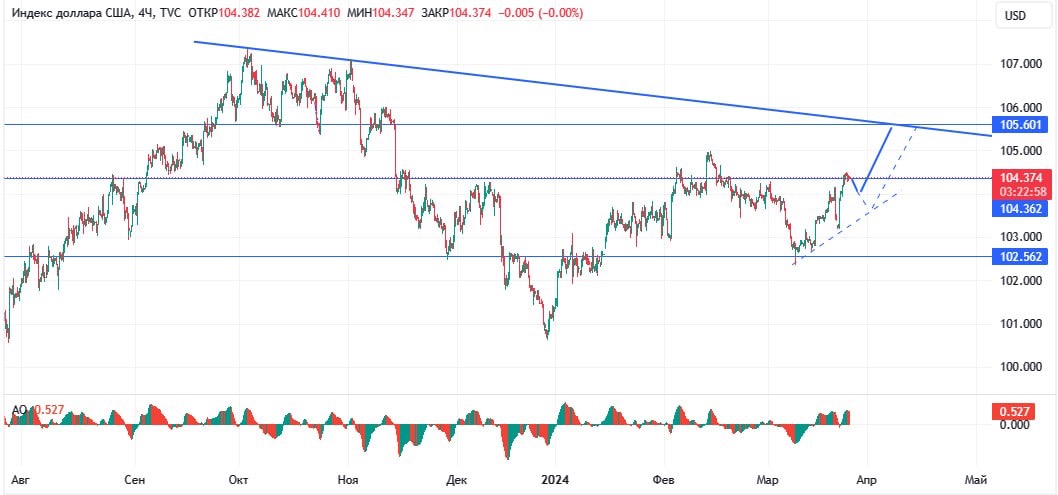The image size is (1058, 495).
Task: Click the red AO 0.527 scale label
Action: (x=1014, y=411)
